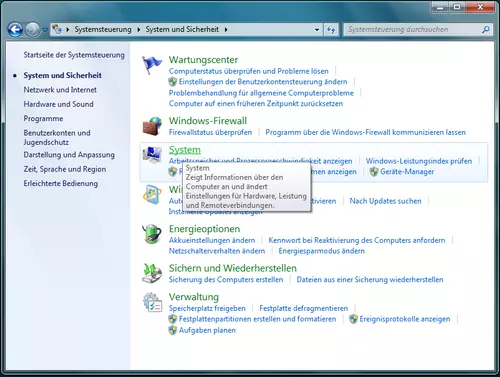Screen dimensions: 500x377
Task: Expand the address bar history dropdown
Action: coord(317,30)
